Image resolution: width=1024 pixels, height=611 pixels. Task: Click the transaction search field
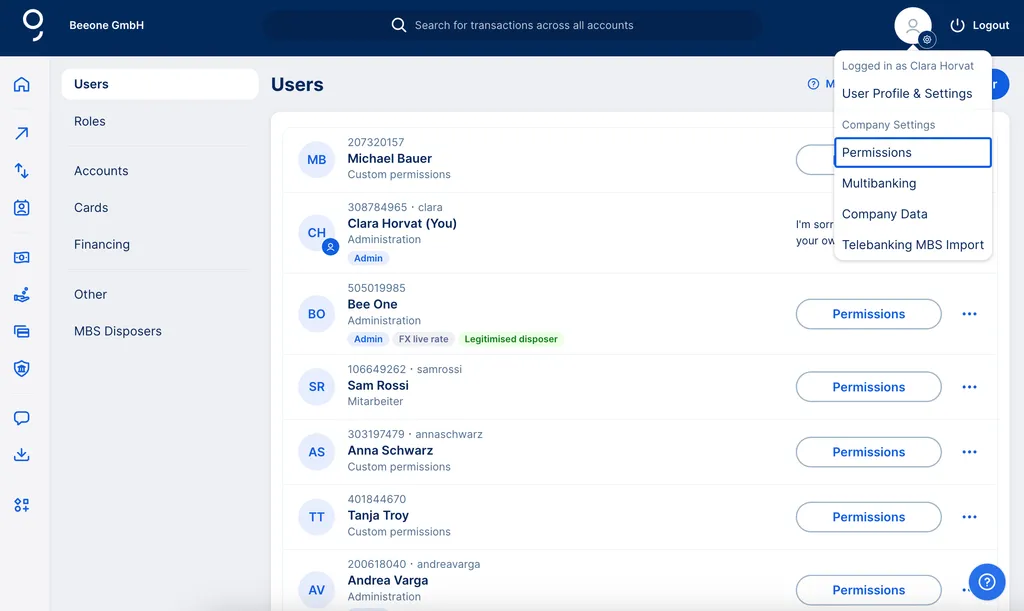(x=523, y=25)
